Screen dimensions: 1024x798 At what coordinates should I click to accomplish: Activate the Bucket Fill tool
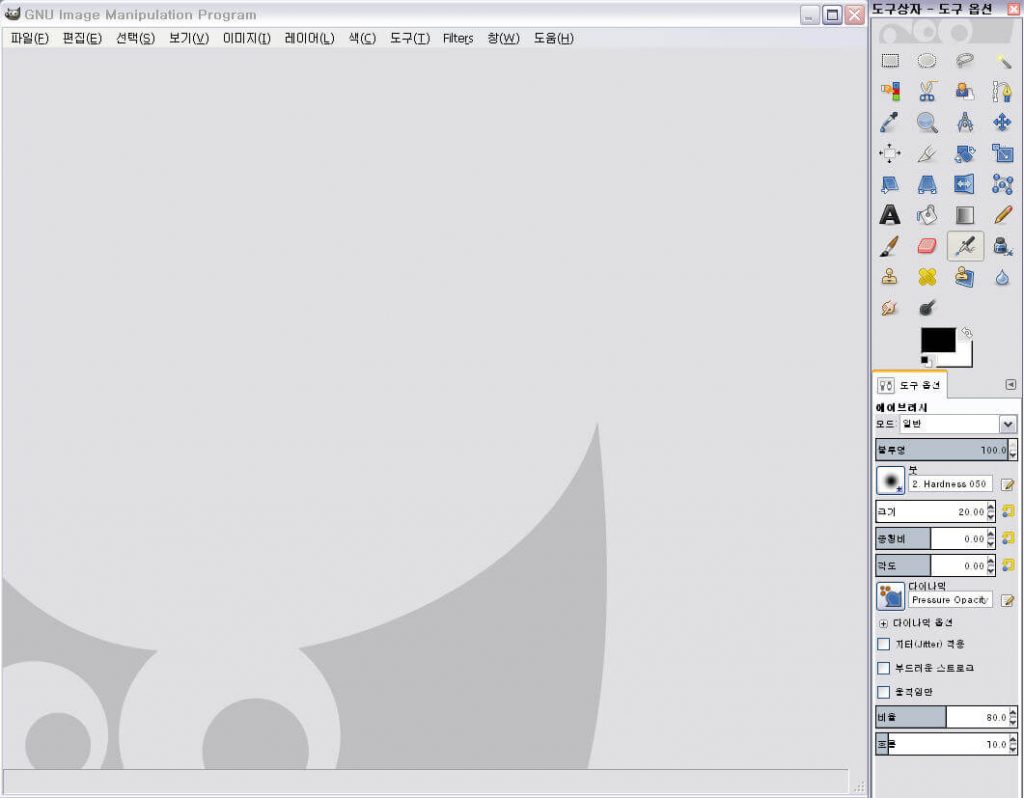pyautogui.click(x=927, y=215)
